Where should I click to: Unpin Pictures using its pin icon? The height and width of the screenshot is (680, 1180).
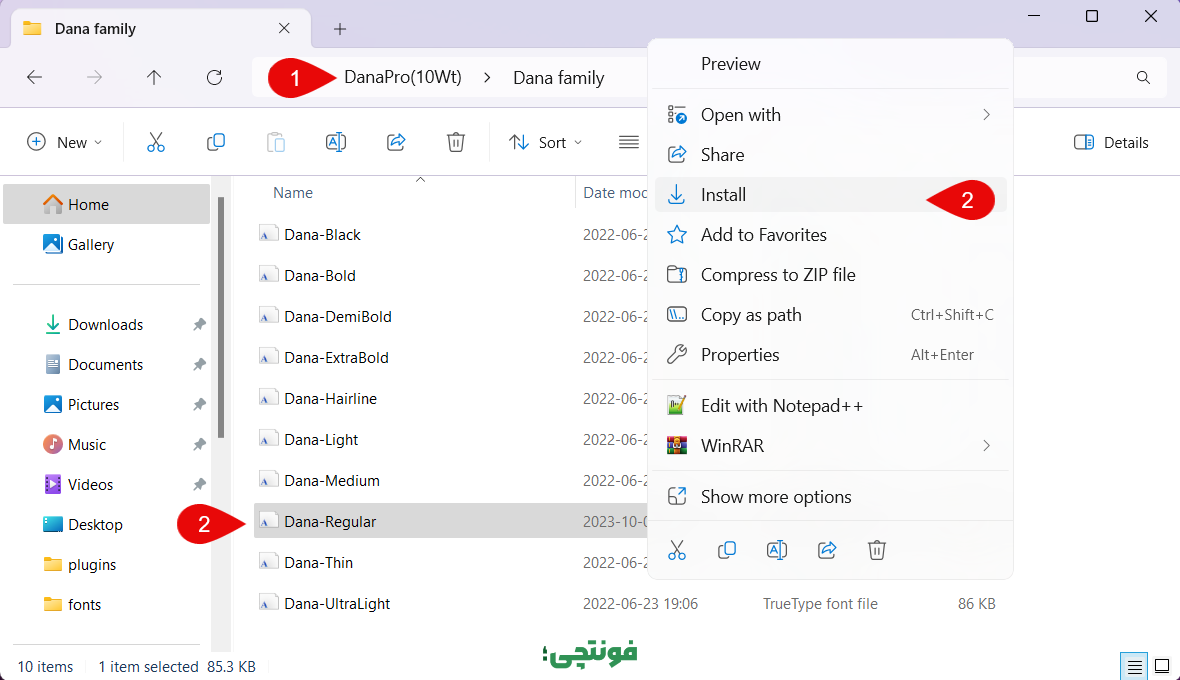199,404
